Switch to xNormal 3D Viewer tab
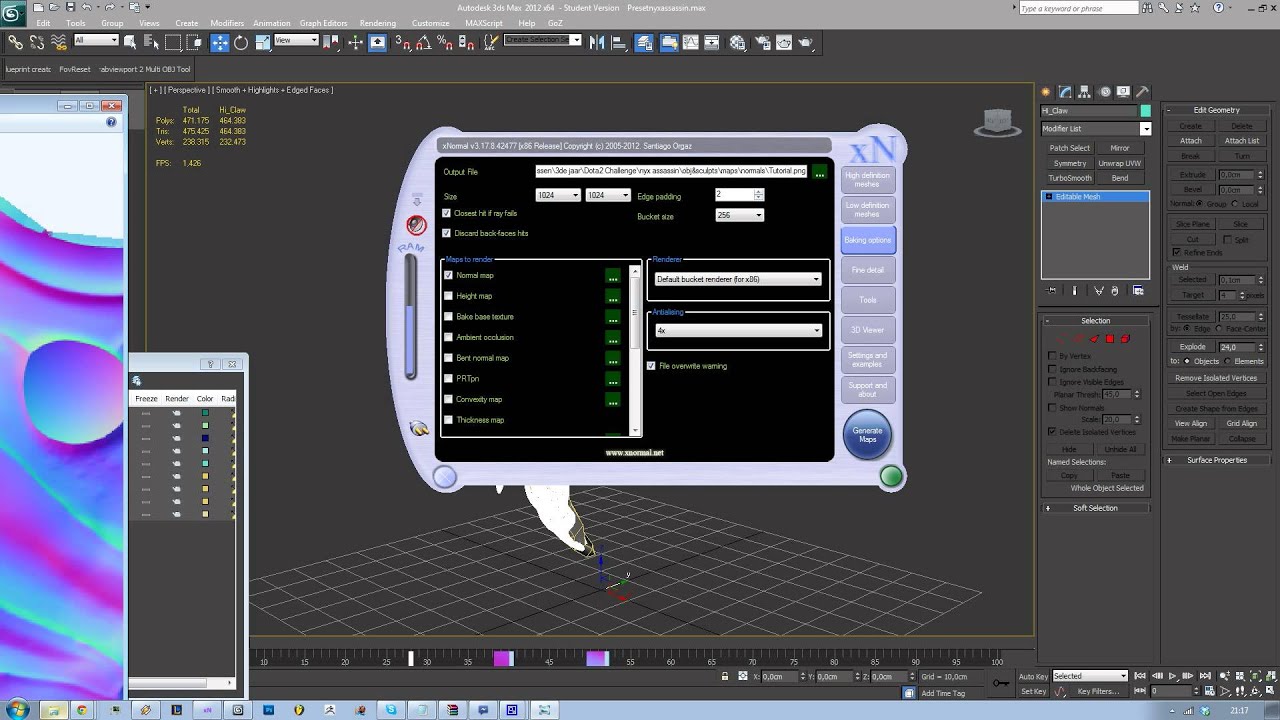The image size is (1280, 720). point(867,329)
